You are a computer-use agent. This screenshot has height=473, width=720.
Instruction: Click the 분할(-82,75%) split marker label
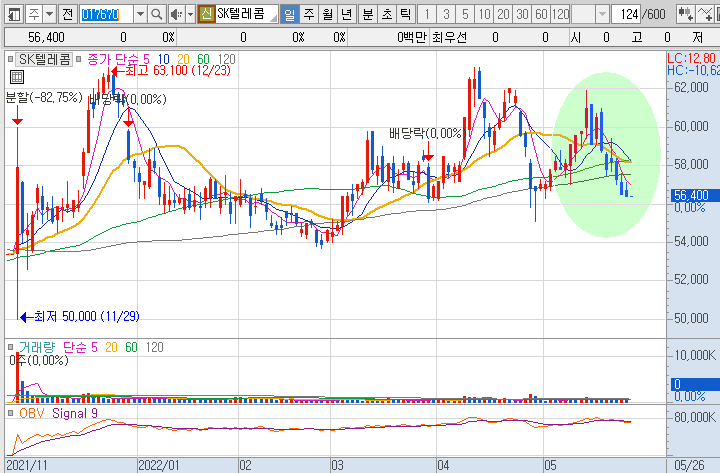(44, 97)
